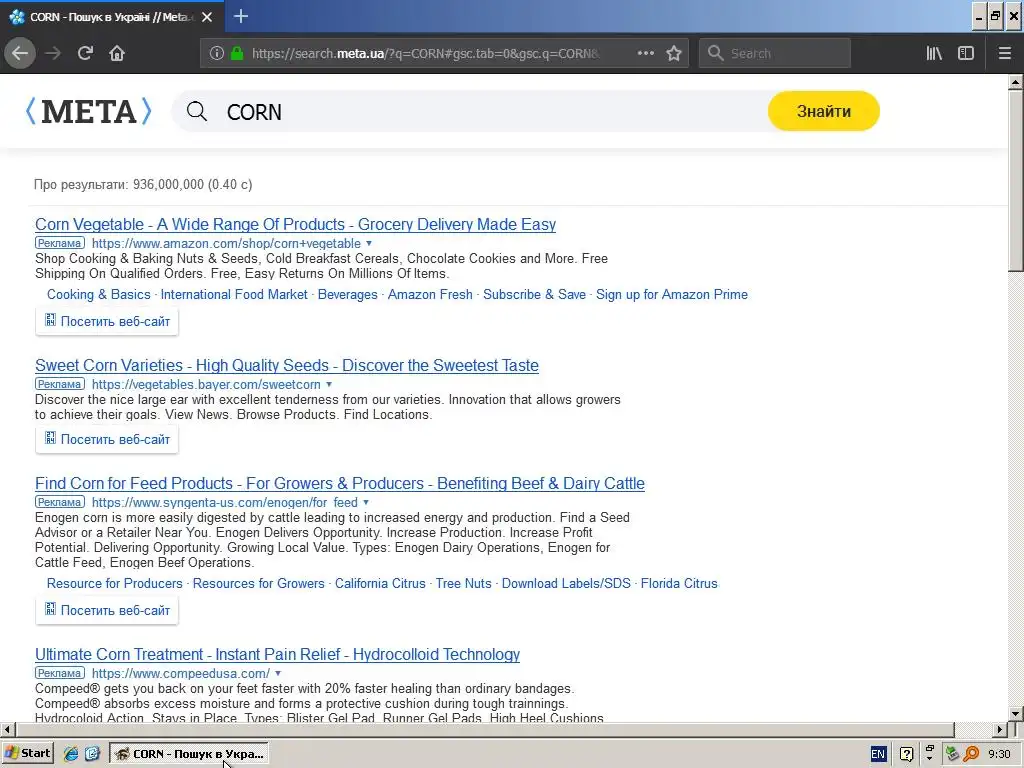Click the help question mark tray icon
1024x768 pixels.
[x=906, y=754]
